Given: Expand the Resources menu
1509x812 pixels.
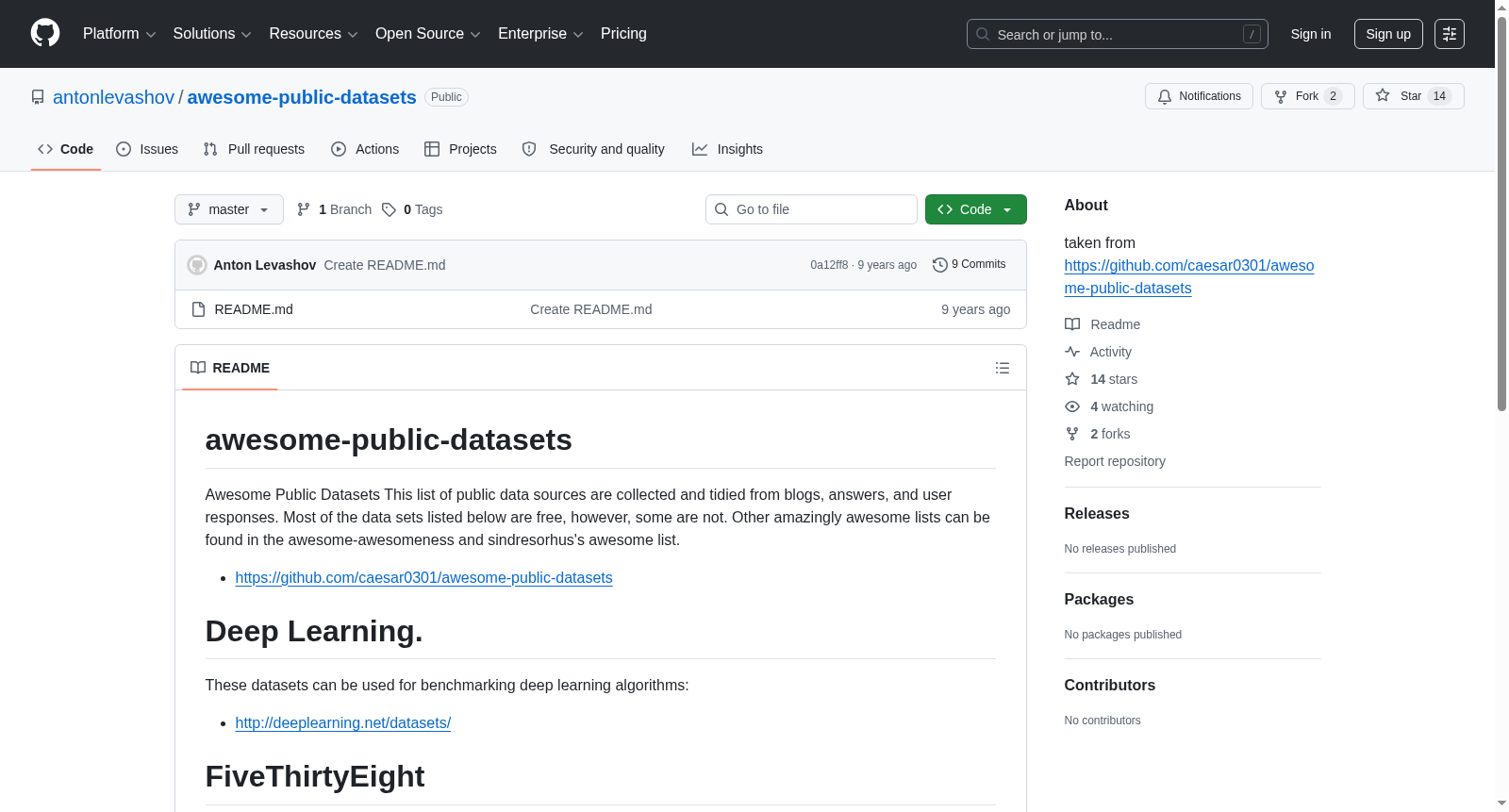Looking at the screenshot, I should pos(313,34).
